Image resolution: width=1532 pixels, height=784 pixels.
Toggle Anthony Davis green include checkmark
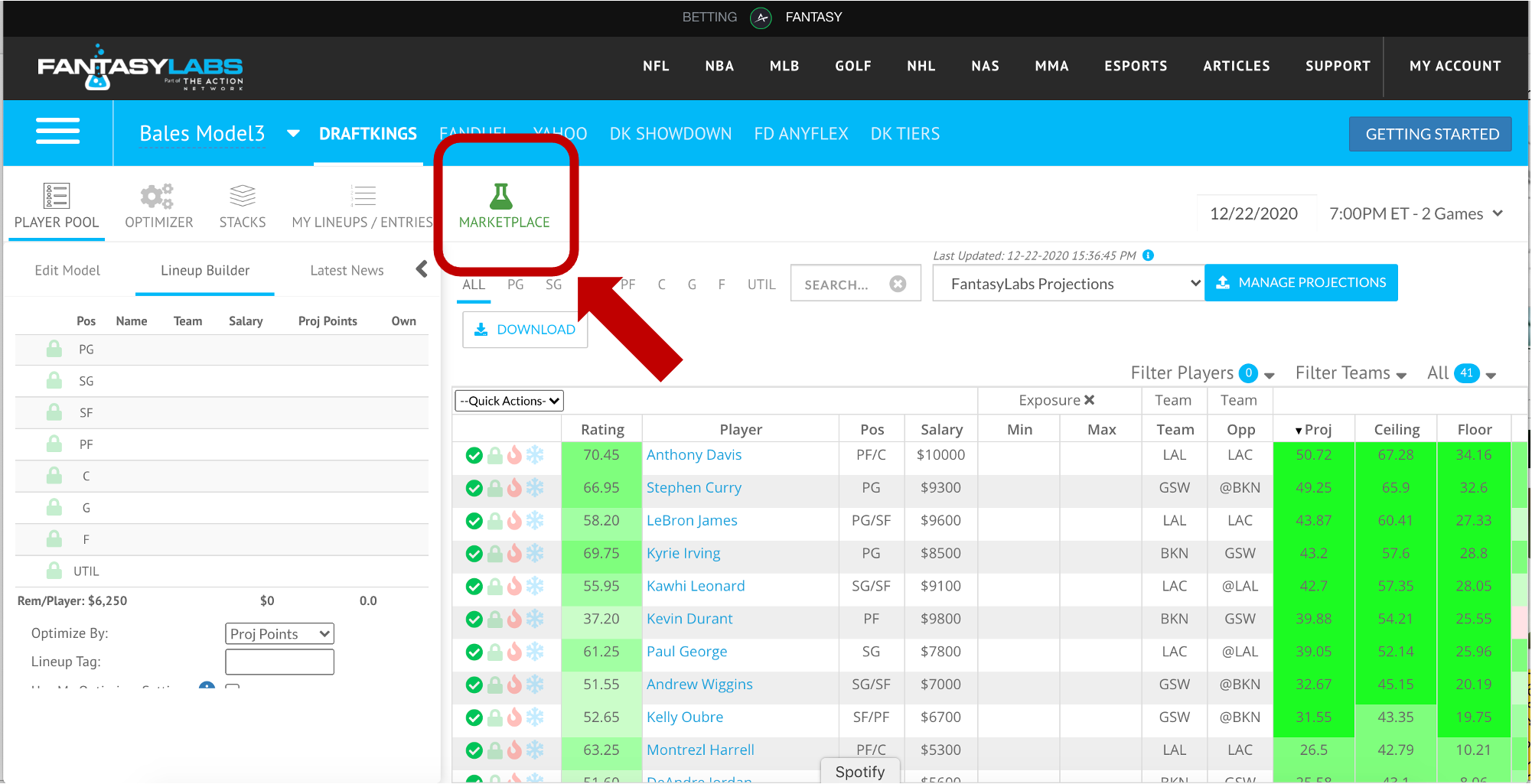click(x=474, y=456)
